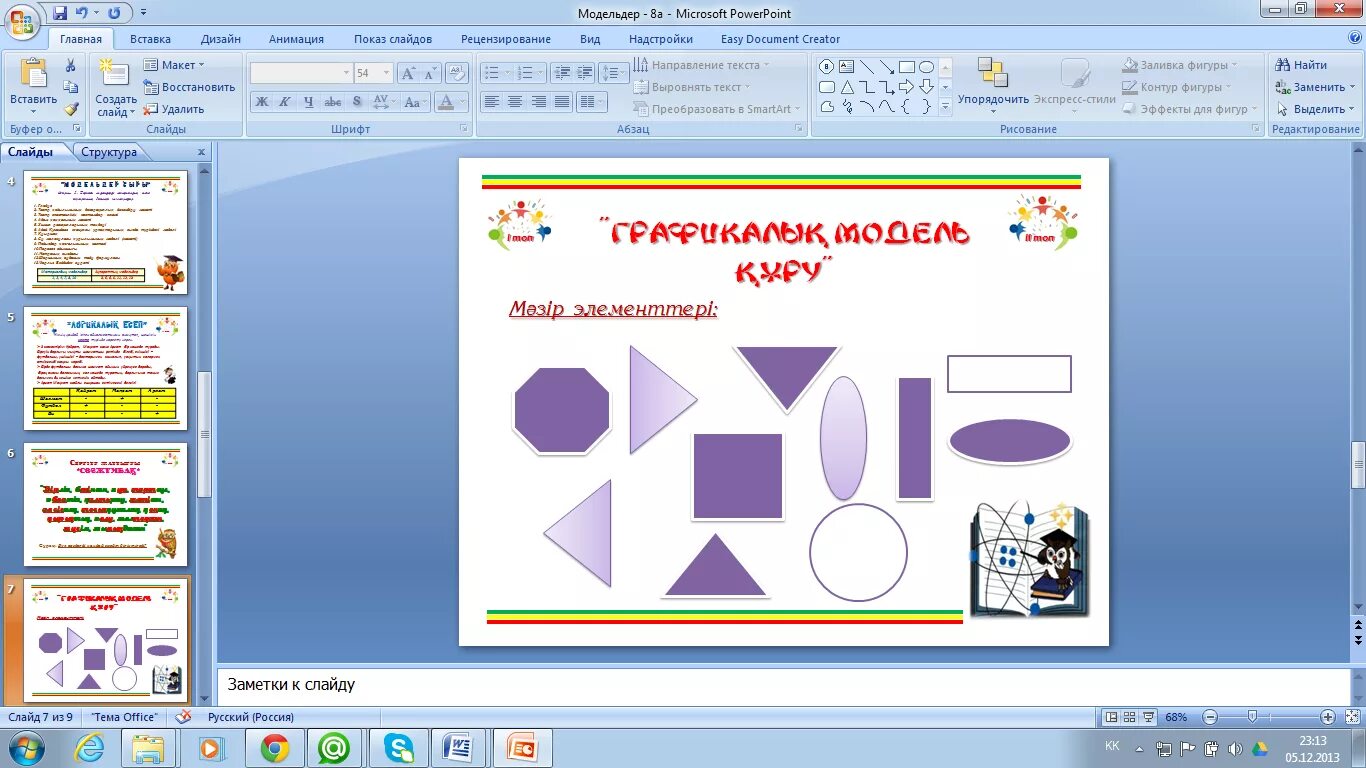The image size is (1366, 768).
Task: Click Save icon in quick access toolbar
Action: click(60, 13)
